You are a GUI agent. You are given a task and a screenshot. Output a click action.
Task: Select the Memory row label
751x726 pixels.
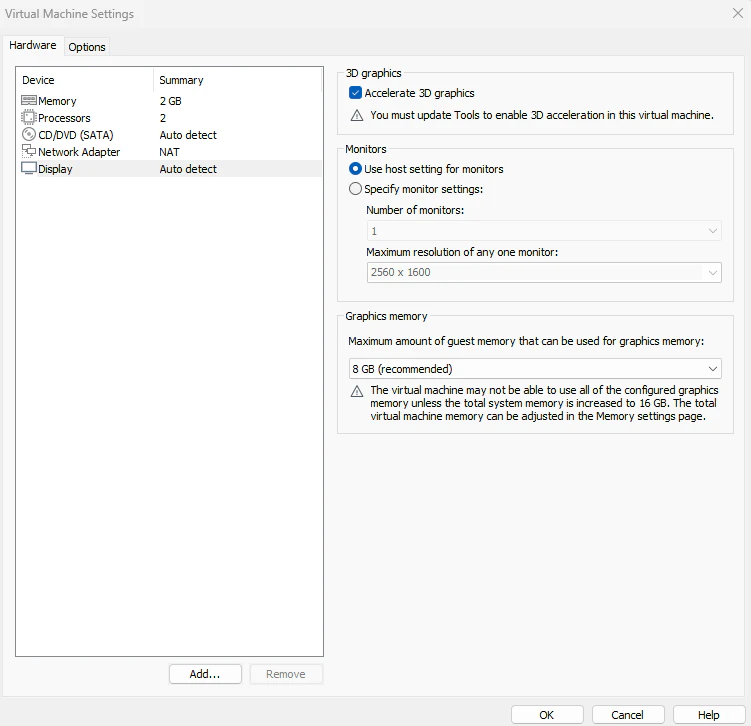[57, 101]
